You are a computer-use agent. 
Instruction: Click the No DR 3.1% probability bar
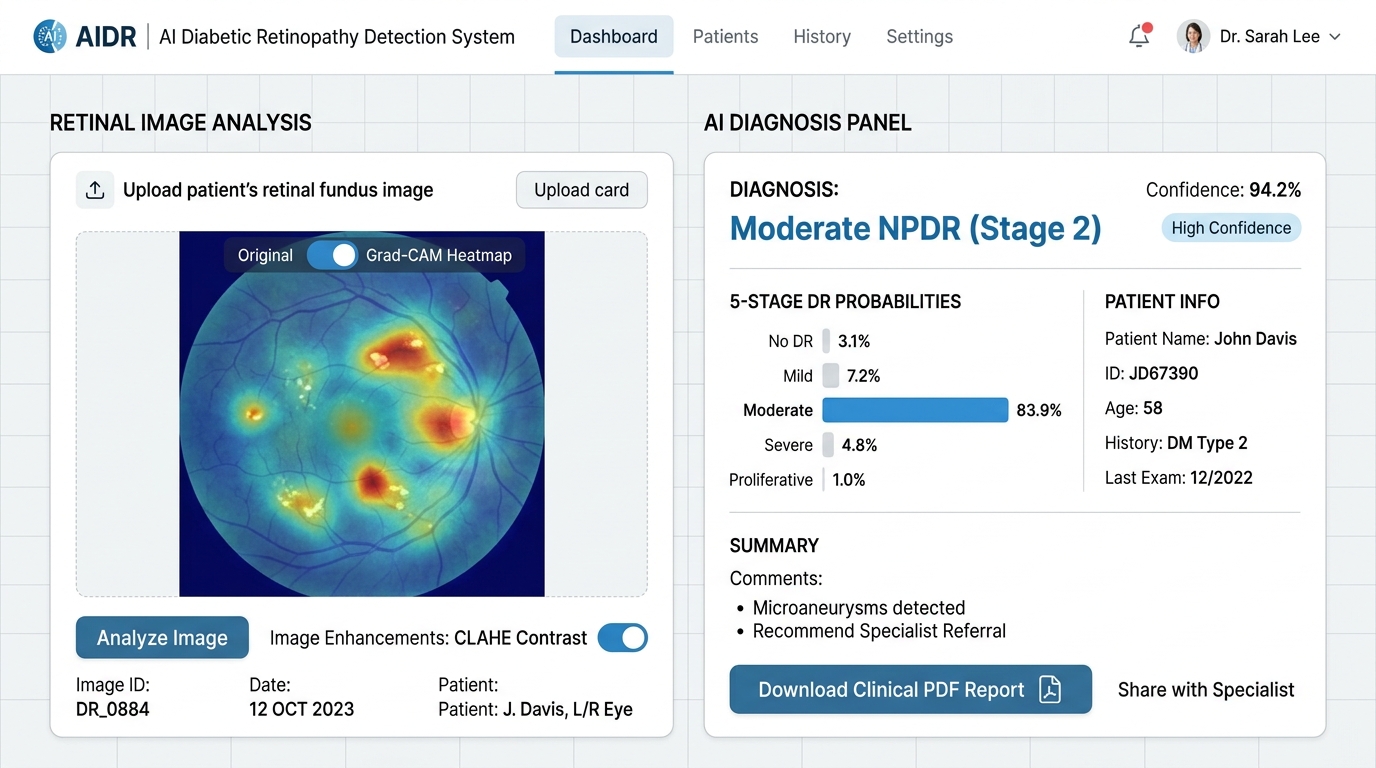[x=826, y=341]
